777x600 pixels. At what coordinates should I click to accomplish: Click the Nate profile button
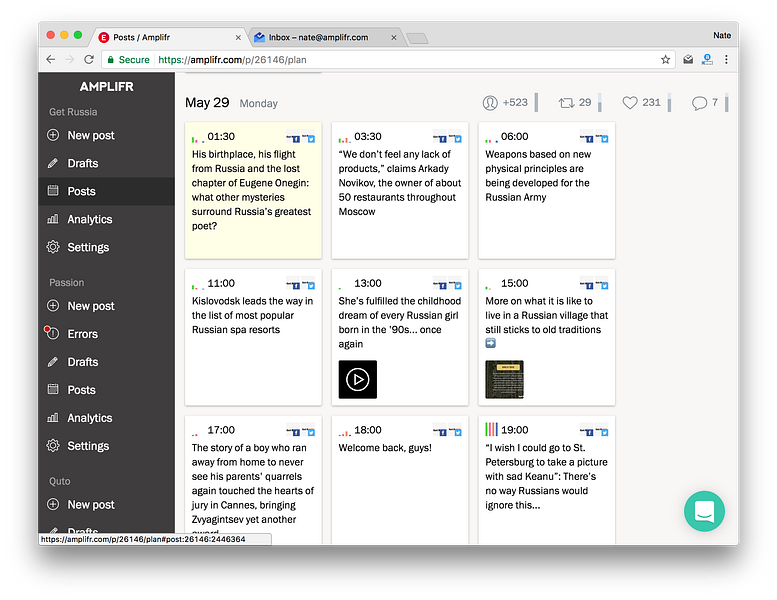coord(722,35)
